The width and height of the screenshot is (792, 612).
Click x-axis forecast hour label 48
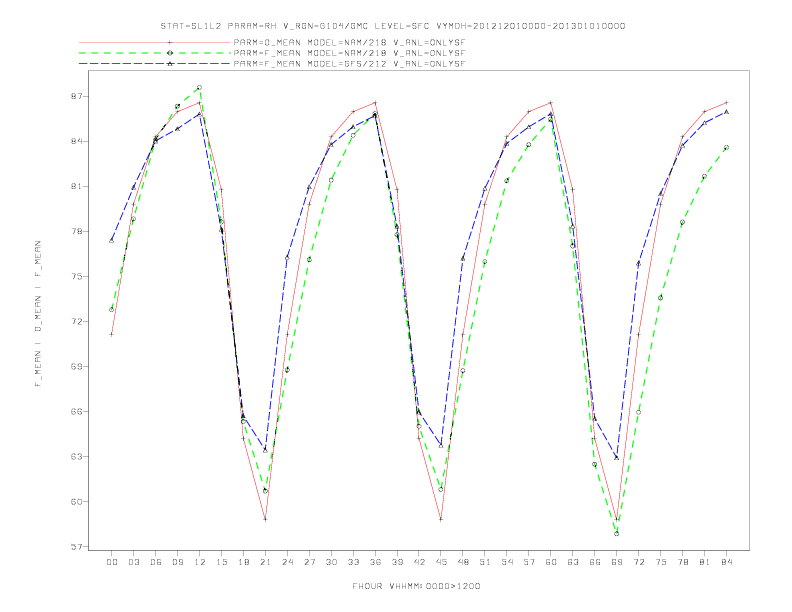463,562
